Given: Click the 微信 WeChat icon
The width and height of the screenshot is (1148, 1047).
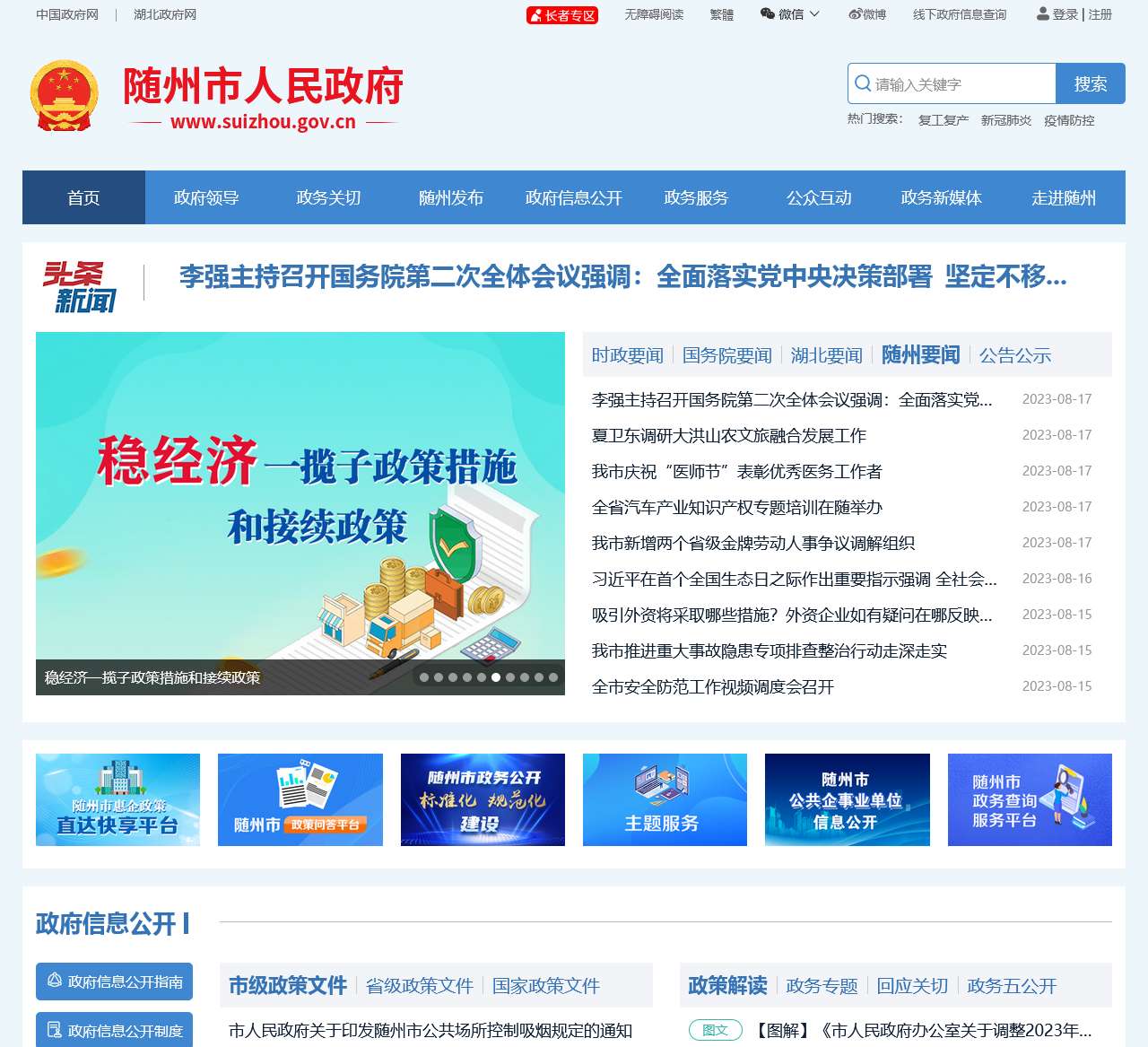Looking at the screenshot, I should 768,14.
